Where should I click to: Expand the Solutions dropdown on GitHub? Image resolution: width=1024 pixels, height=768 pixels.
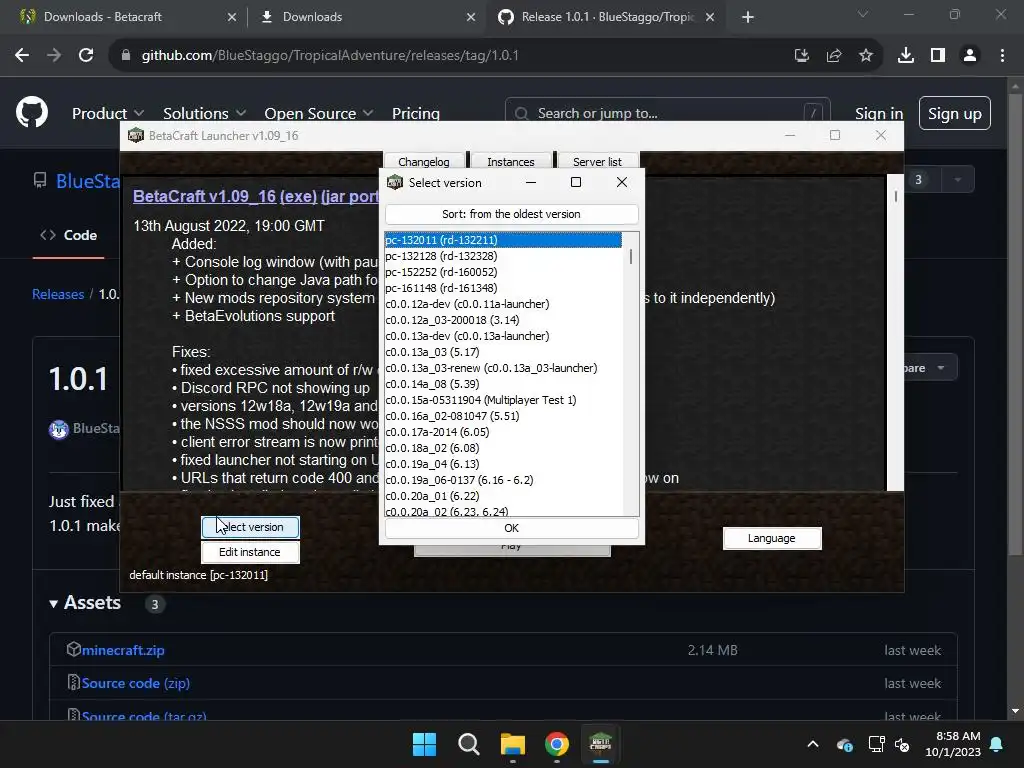(x=204, y=113)
